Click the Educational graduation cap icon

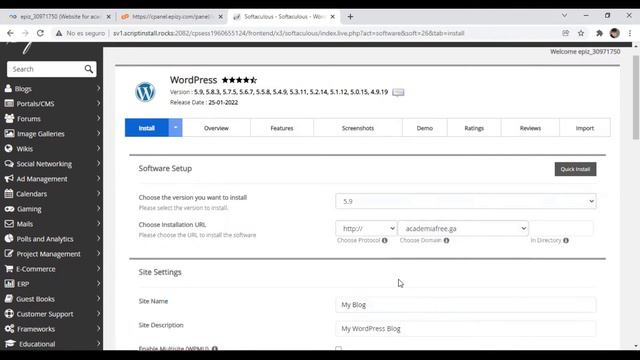click(10, 344)
